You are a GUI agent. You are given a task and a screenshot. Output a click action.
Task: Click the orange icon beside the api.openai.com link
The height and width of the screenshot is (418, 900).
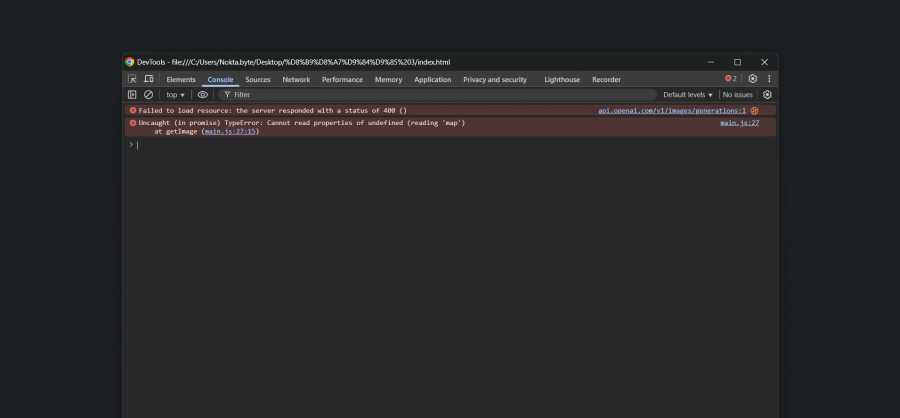coord(755,110)
